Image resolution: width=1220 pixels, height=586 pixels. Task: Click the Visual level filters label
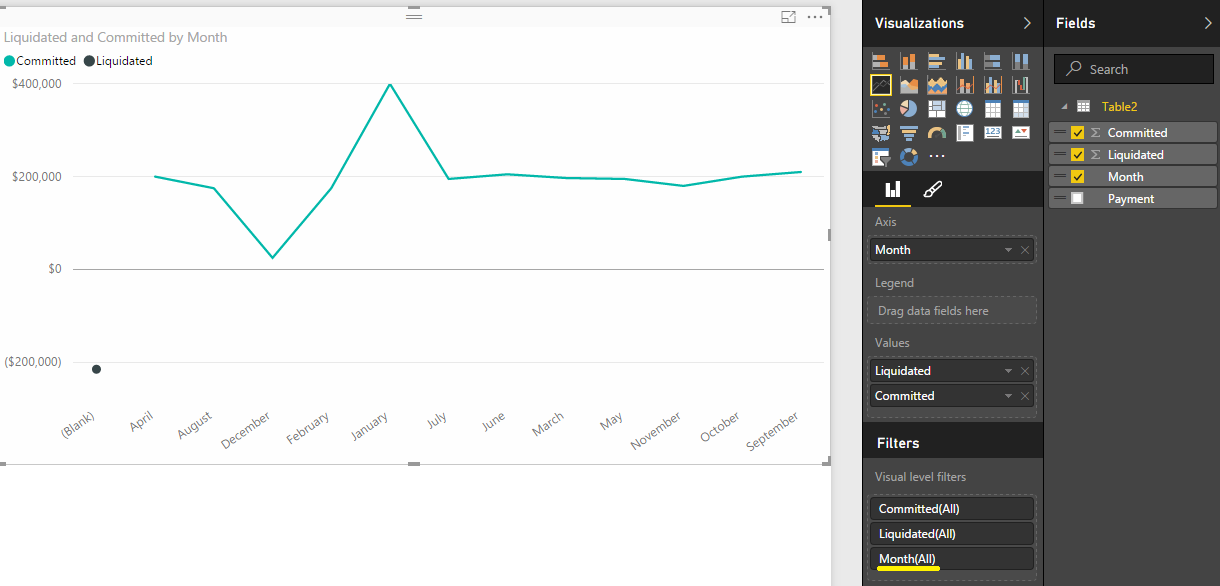tap(920, 477)
